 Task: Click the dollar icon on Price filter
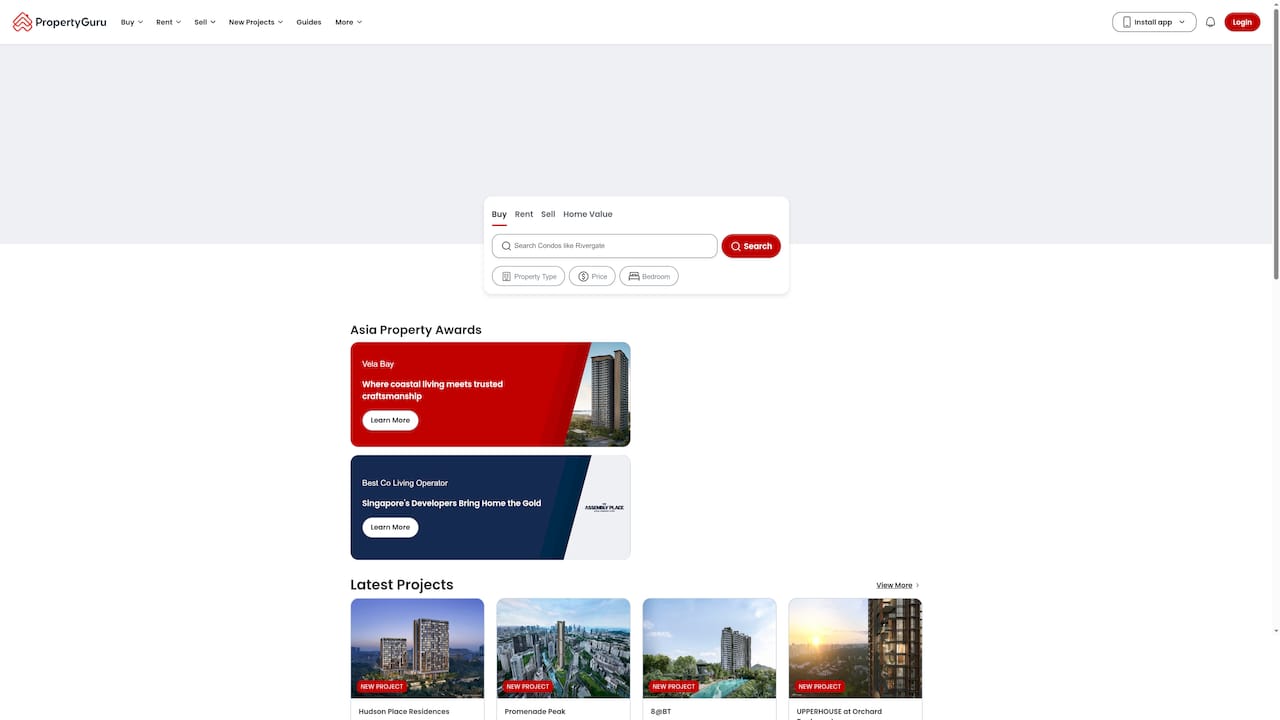(583, 277)
